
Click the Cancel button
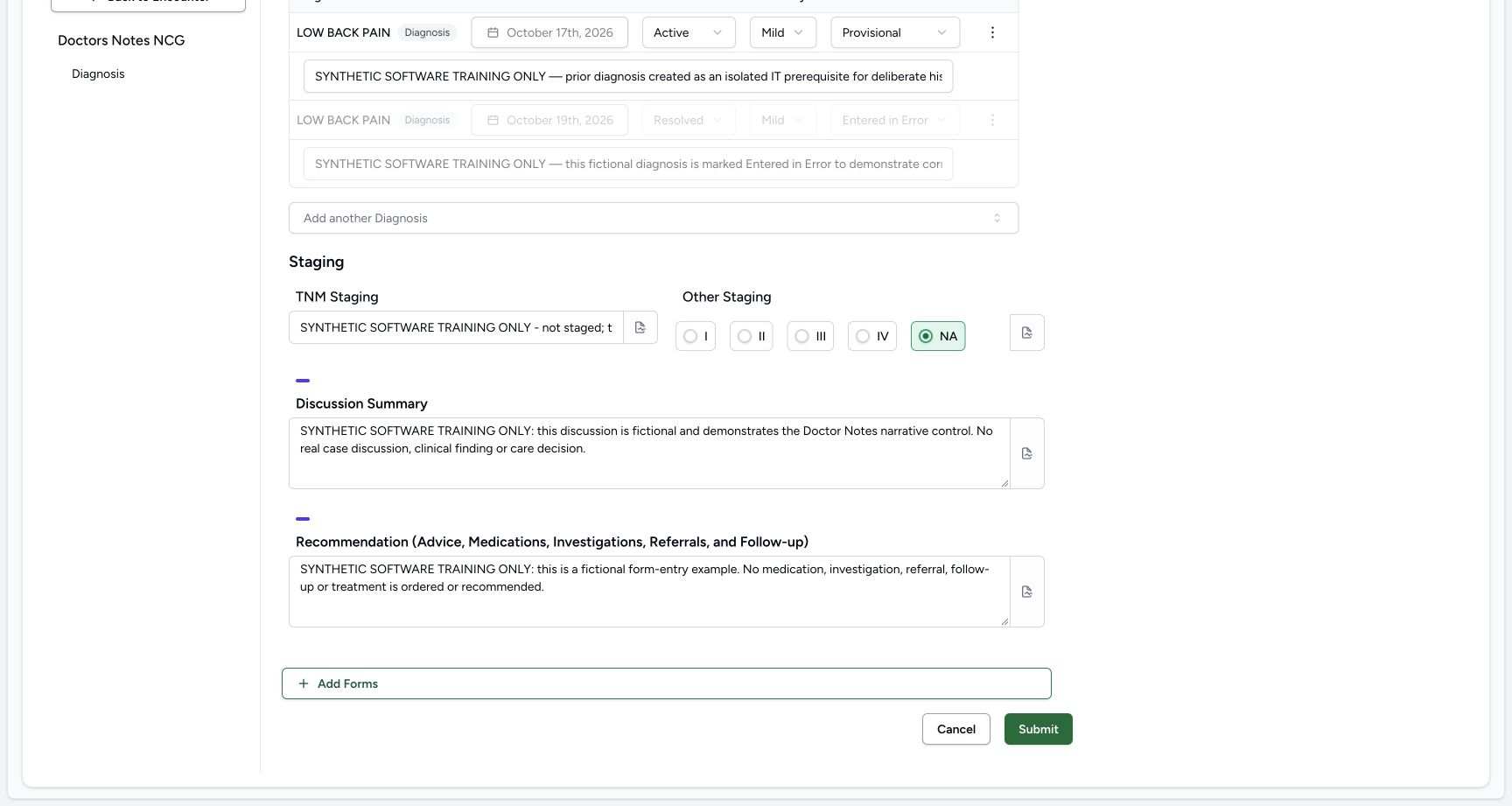tap(956, 729)
